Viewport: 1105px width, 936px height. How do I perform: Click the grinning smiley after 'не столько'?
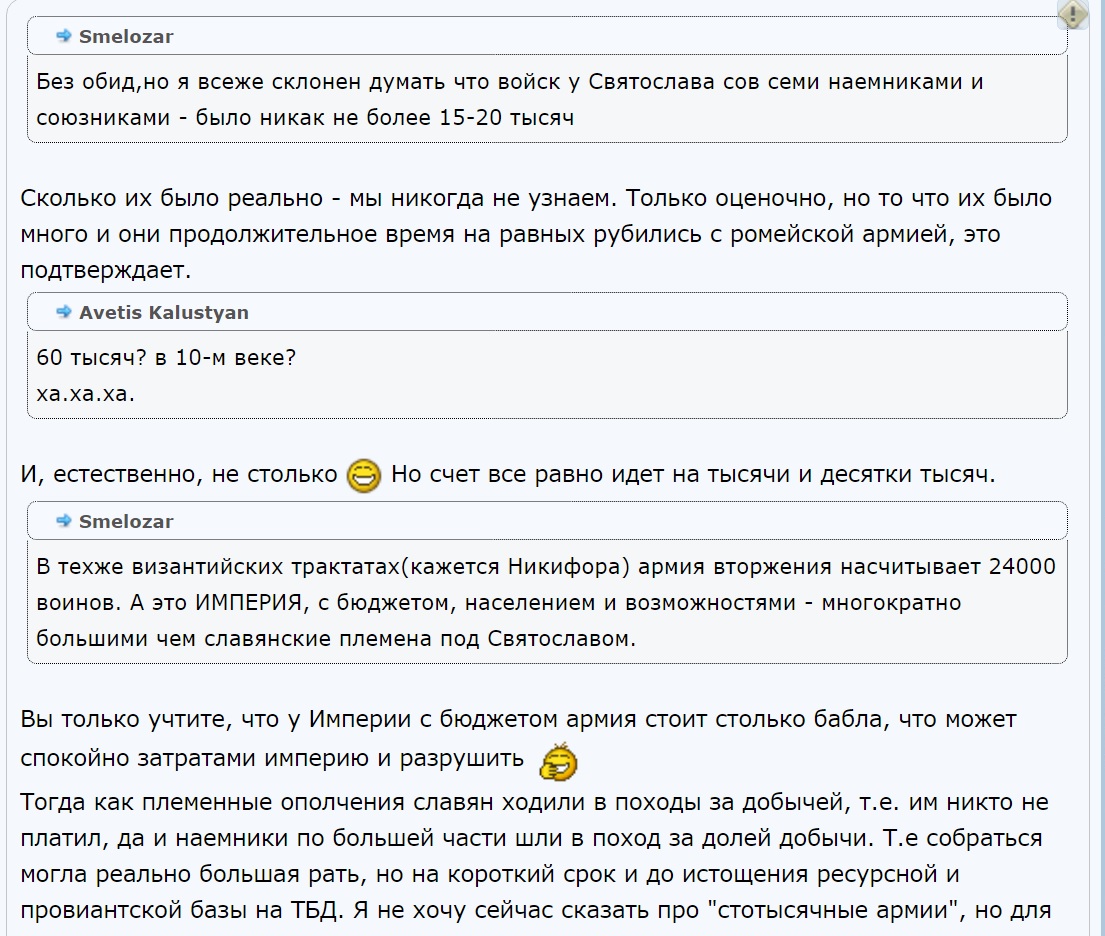click(x=364, y=475)
